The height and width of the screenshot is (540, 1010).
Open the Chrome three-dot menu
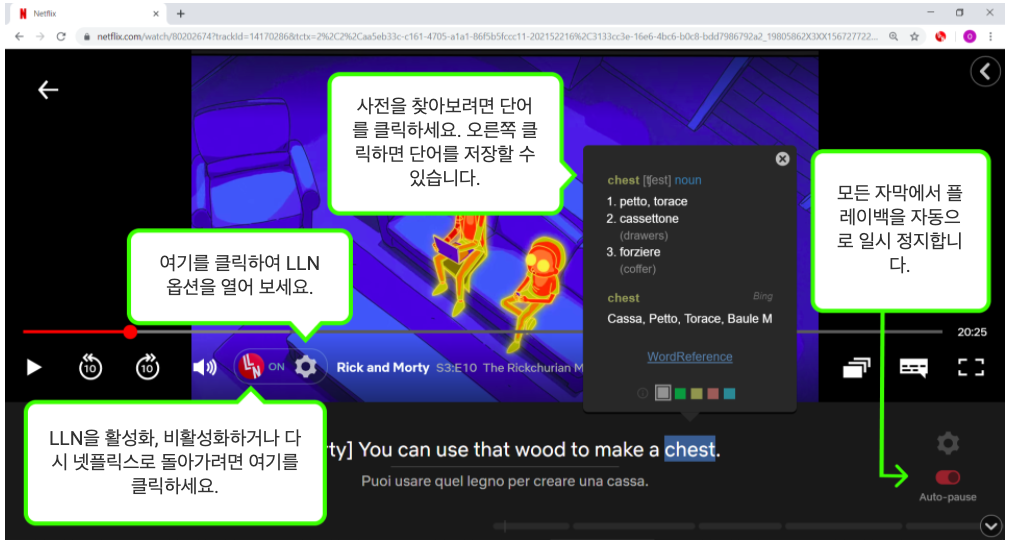991,37
